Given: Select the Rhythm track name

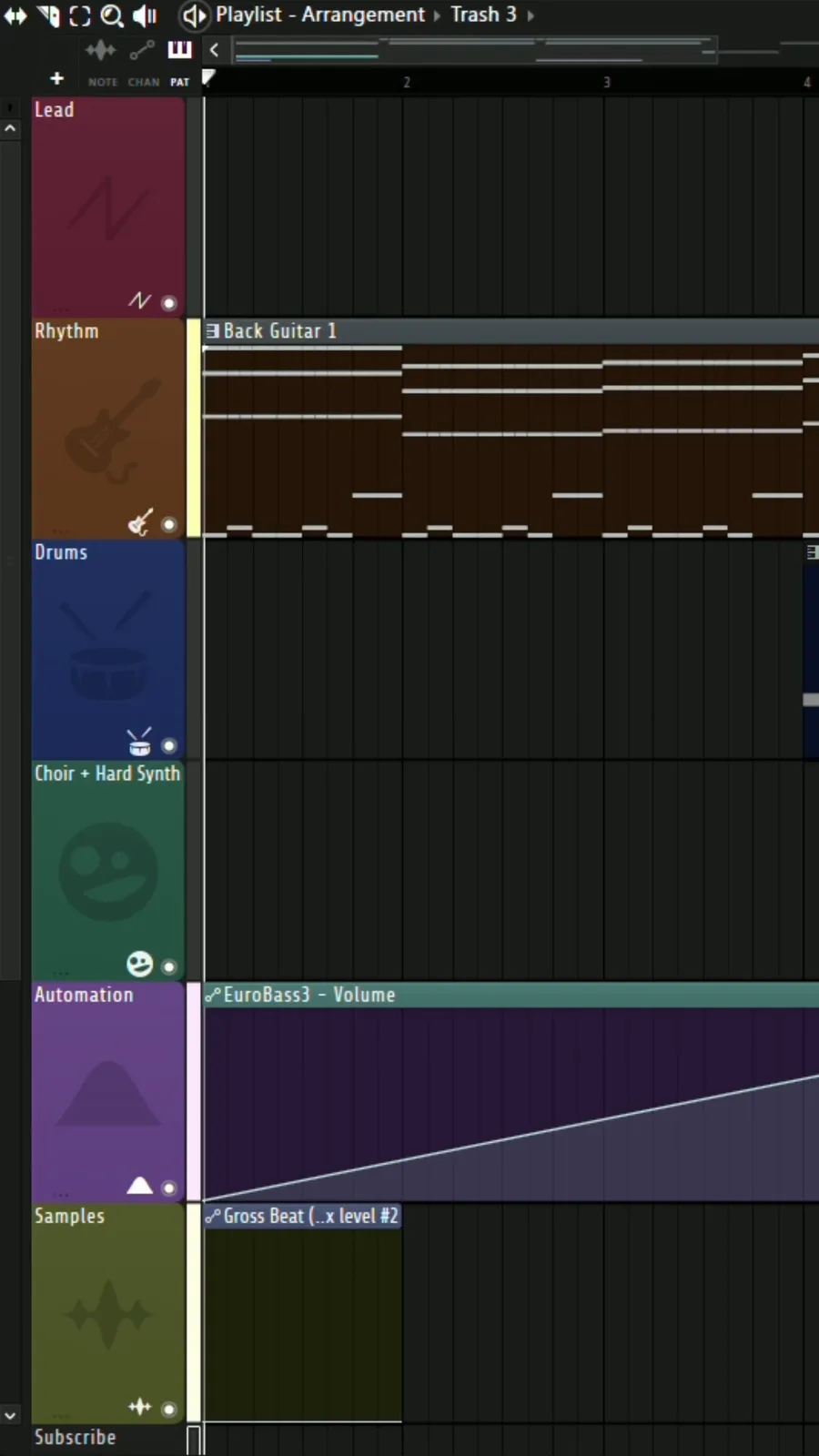Looking at the screenshot, I should click(66, 331).
